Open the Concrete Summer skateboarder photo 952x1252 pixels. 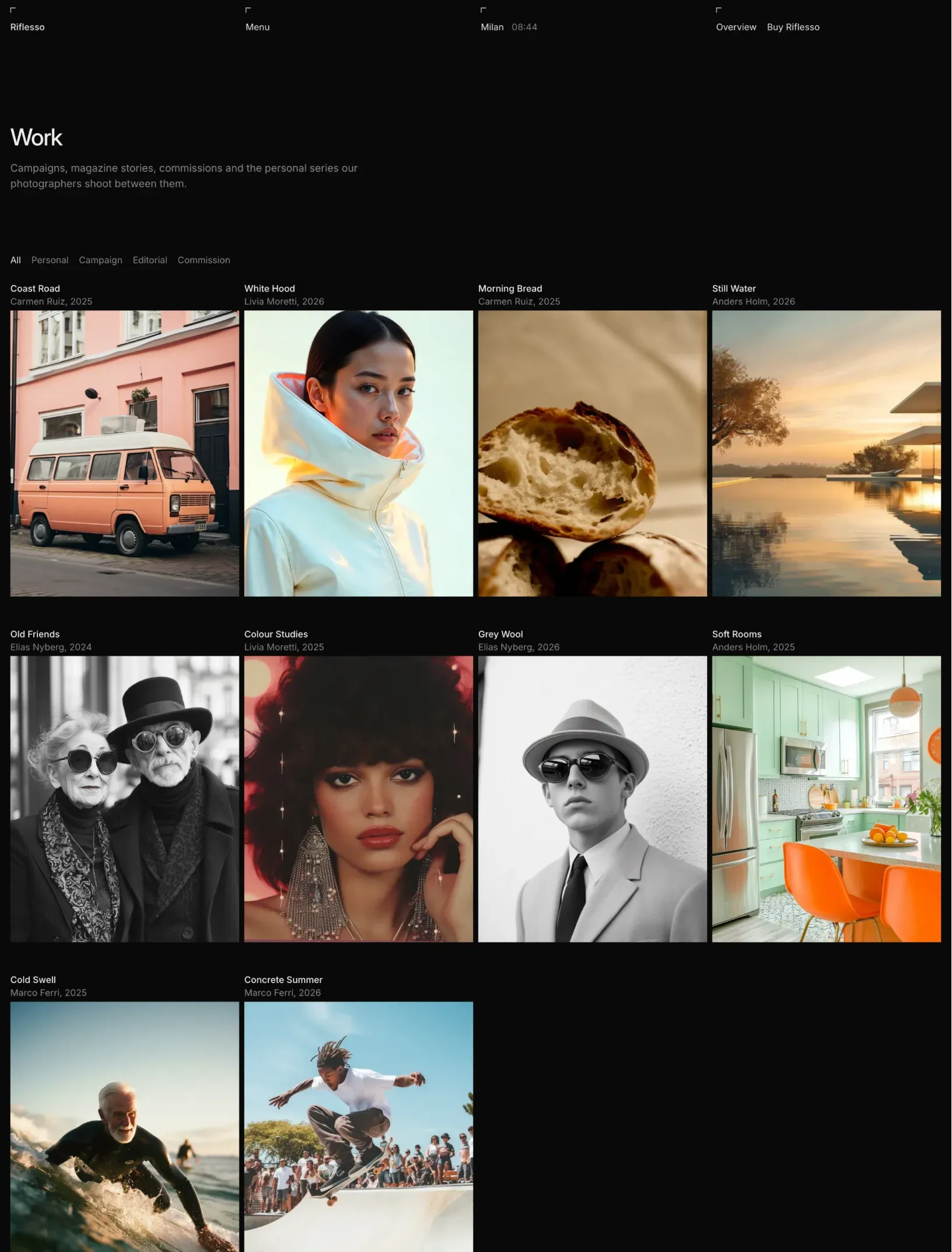click(x=359, y=1127)
